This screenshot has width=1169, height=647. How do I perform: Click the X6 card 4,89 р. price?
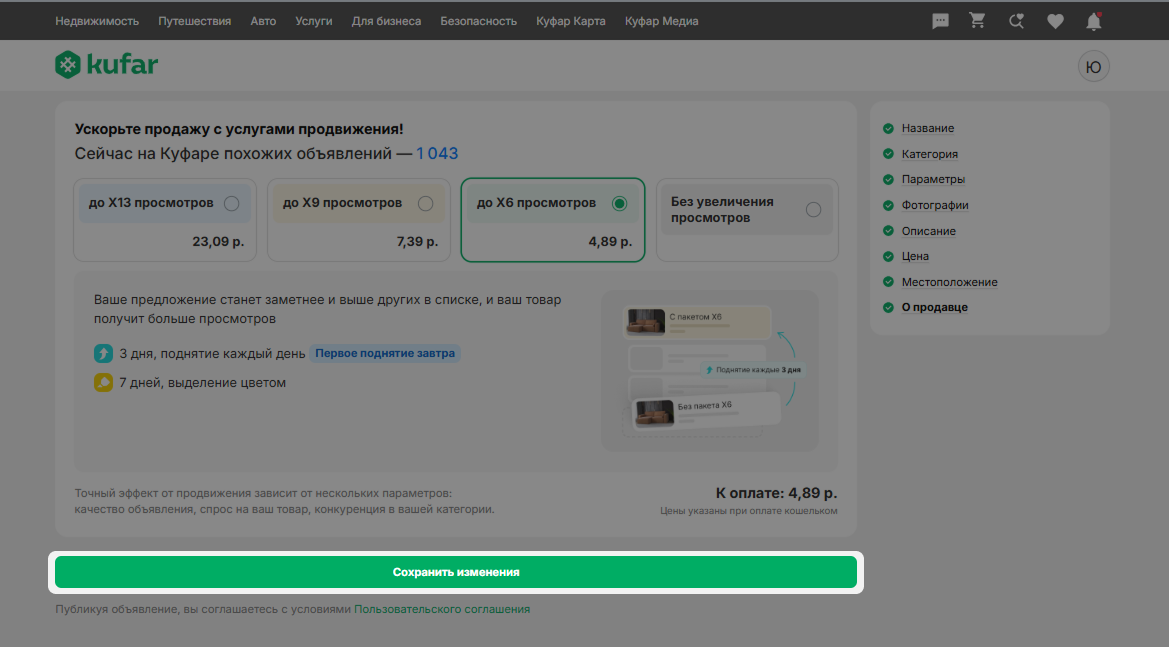pyautogui.click(x=610, y=242)
